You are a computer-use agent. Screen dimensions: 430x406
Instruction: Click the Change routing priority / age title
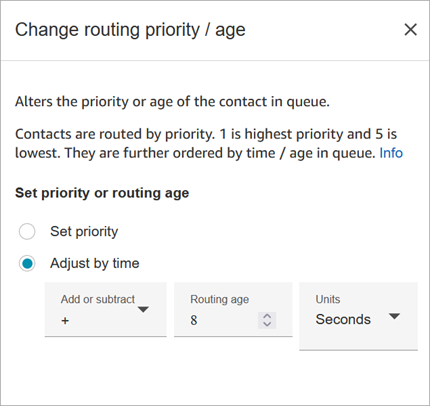[x=130, y=30]
